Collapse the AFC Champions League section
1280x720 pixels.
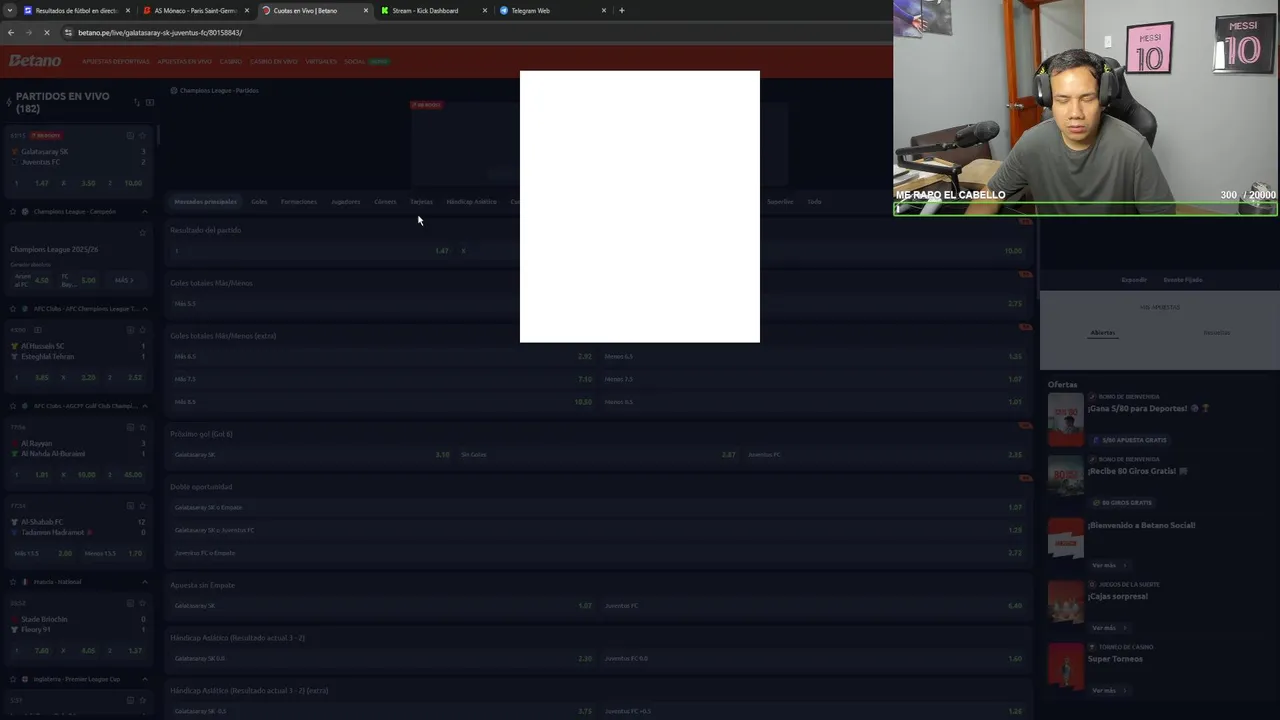tap(144, 309)
